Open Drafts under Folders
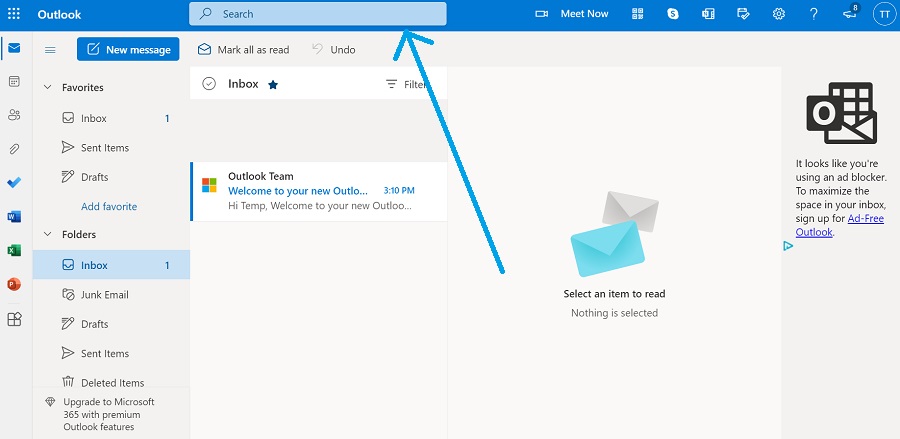 point(111,324)
